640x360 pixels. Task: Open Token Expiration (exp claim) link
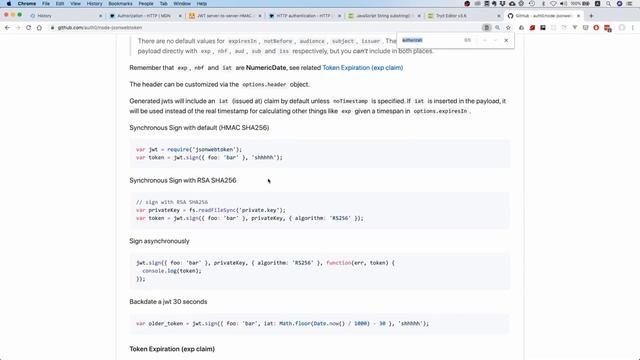coord(362,68)
